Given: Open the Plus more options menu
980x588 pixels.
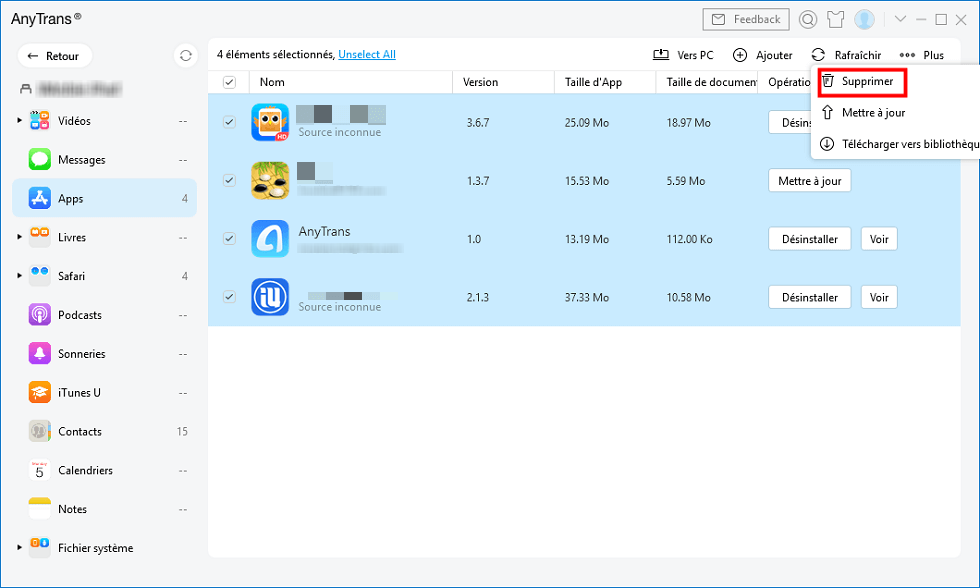Looking at the screenshot, I should tap(922, 55).
